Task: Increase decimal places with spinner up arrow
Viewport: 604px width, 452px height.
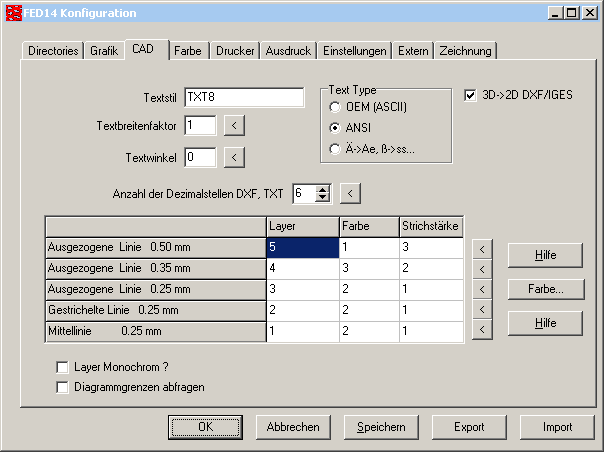Action: tap(322, 189)
